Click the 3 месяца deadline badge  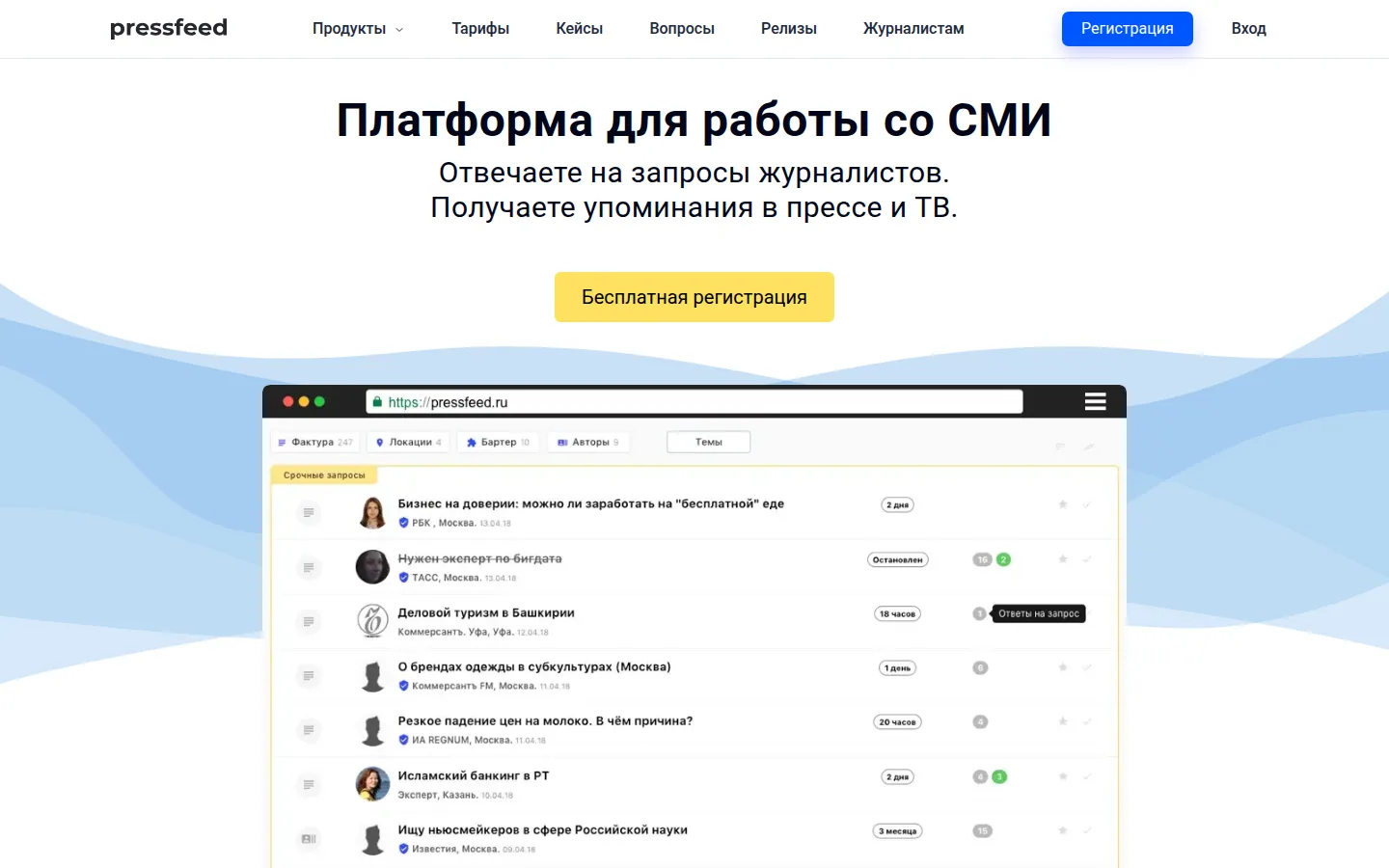tap(898, 830)
